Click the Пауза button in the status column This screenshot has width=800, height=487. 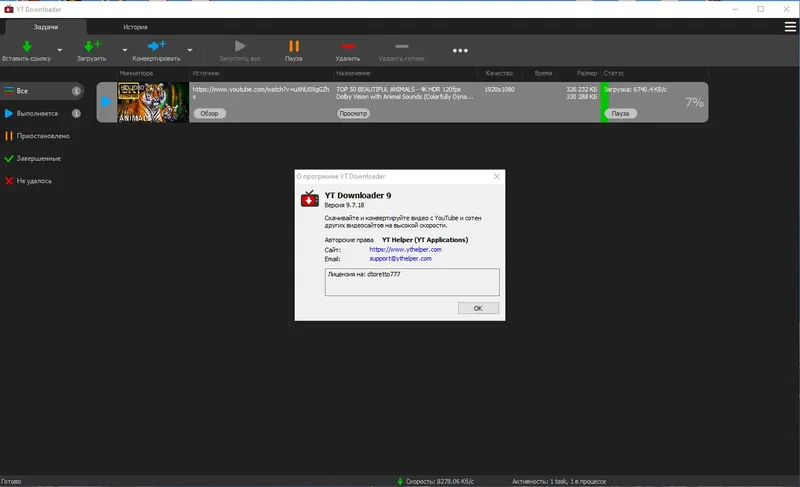[x=620, y=114]
